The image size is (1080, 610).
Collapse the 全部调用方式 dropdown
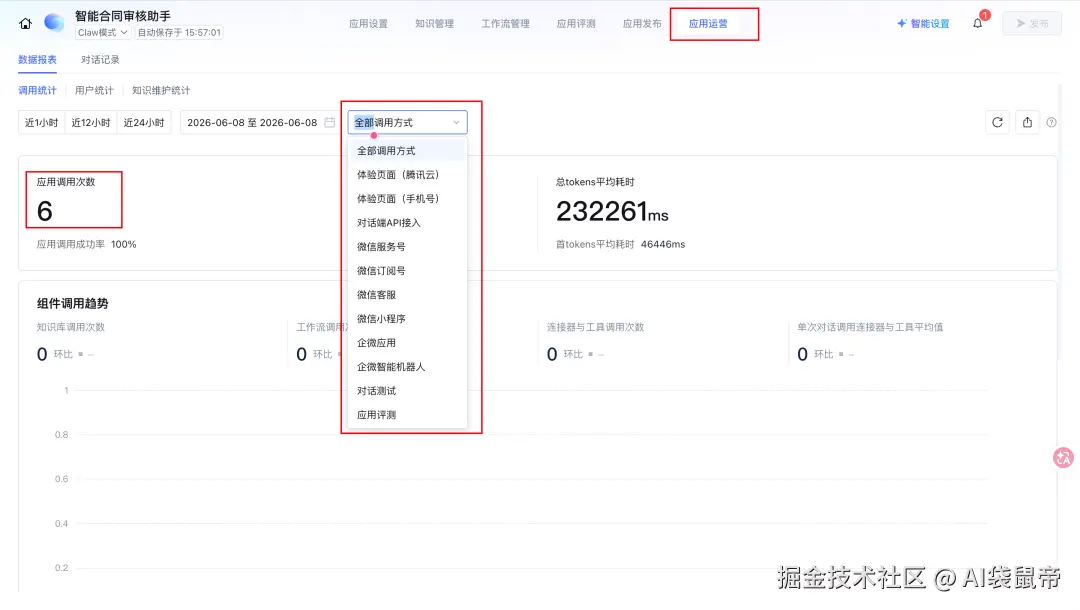407,123
